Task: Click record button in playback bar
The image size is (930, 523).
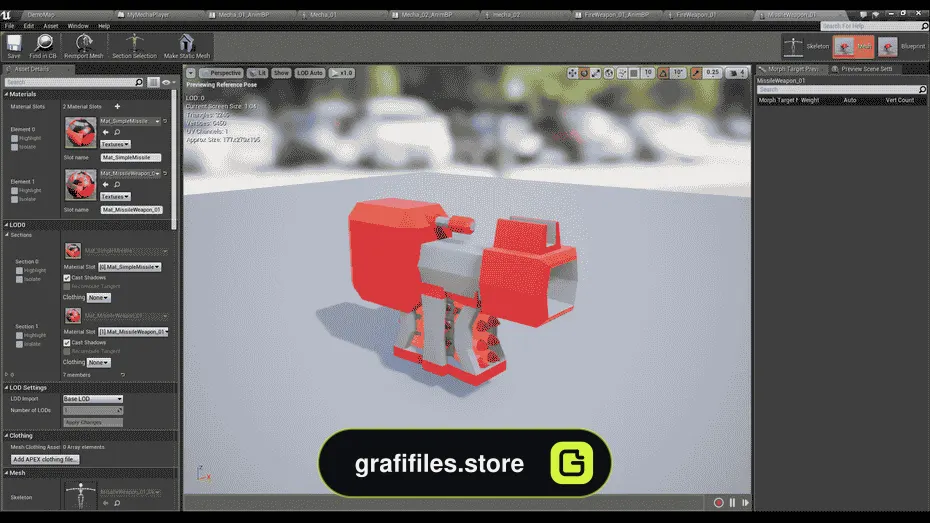Action: (x=718, y=503)
